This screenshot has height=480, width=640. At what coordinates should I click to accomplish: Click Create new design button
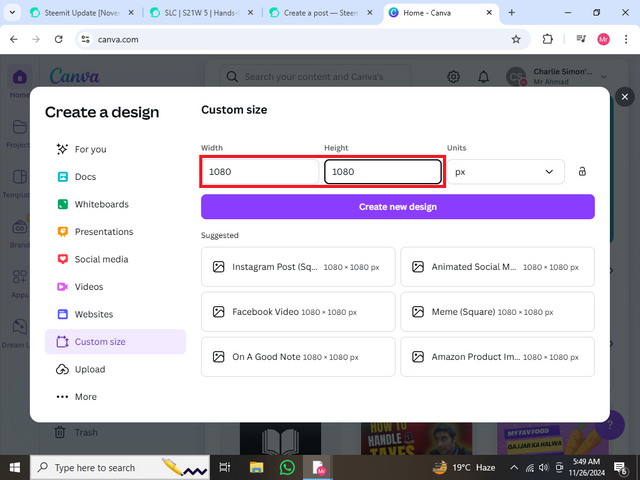(x=398, y=207)
